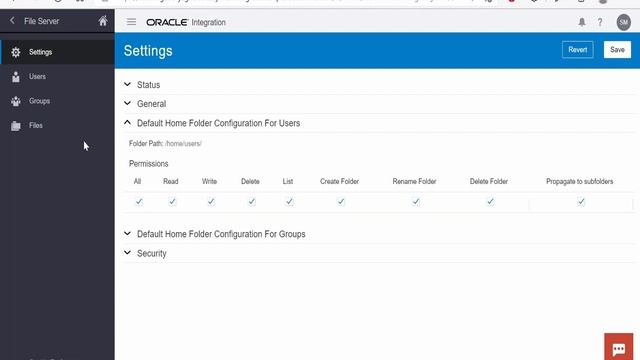Toggle the Delete permission checkbox
The image size is (640, 360).
pyautogui.click(x=252, y=202)
